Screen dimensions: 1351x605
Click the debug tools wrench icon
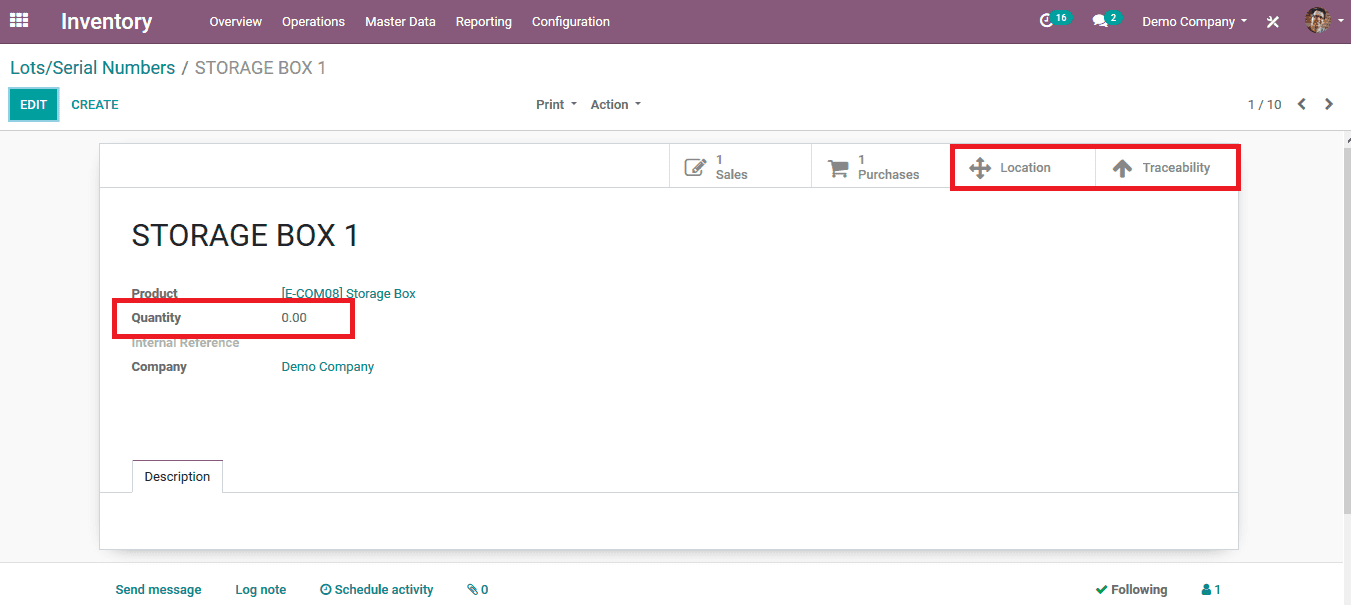point(1273,21)
